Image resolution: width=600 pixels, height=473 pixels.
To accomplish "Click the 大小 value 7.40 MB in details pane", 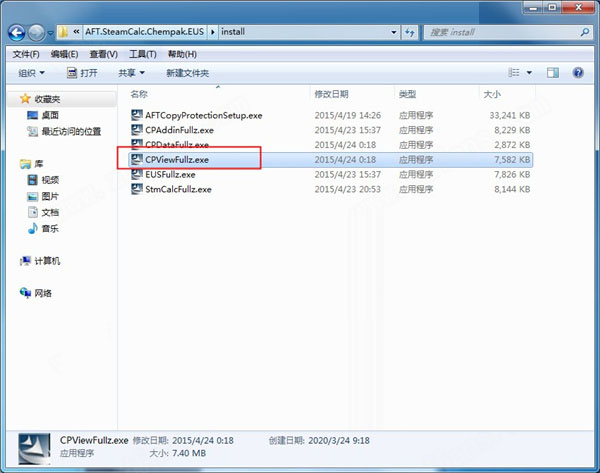I will tap(189, 453).
